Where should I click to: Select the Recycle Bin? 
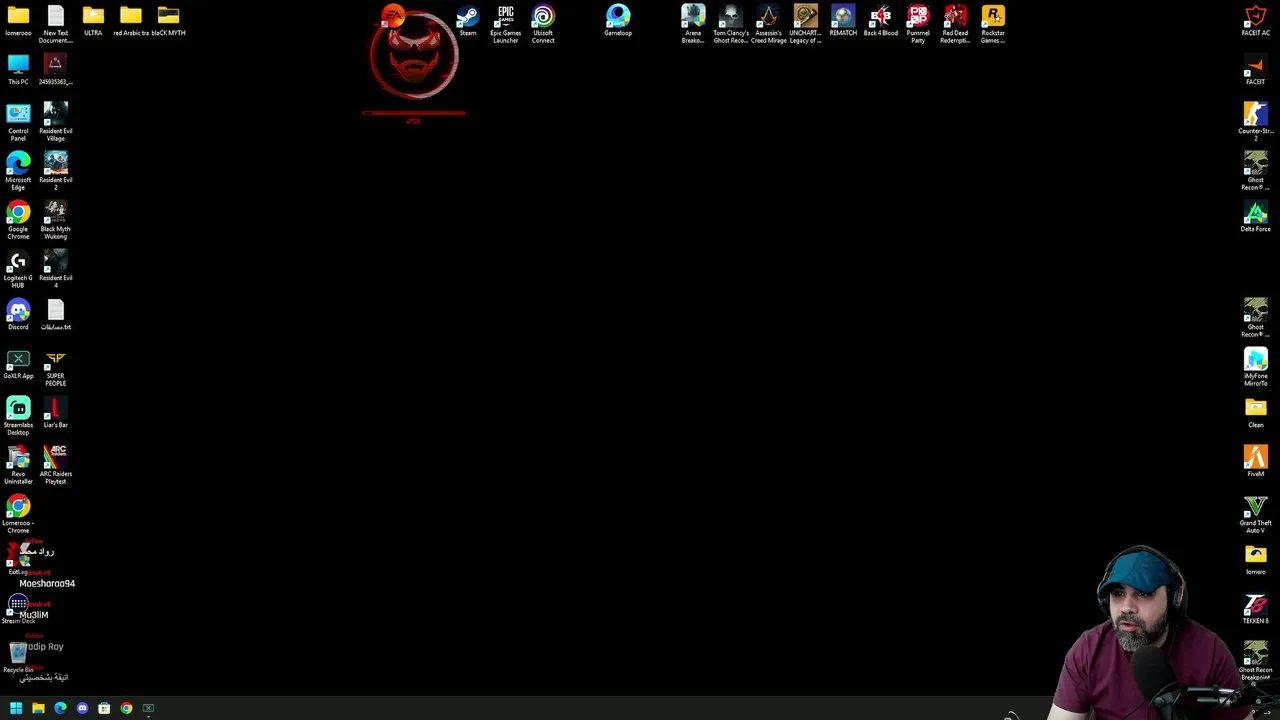pyautogui.click(x=18, y=658)
